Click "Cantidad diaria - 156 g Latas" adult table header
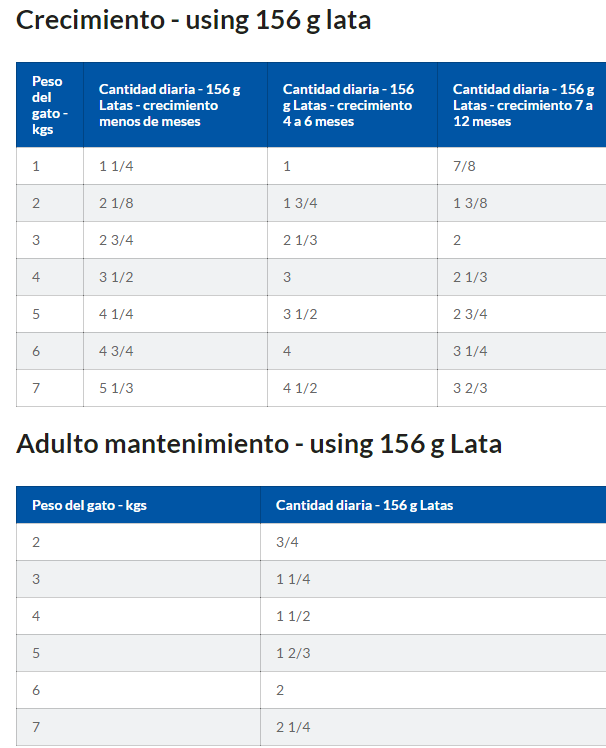 click(364, 505)
